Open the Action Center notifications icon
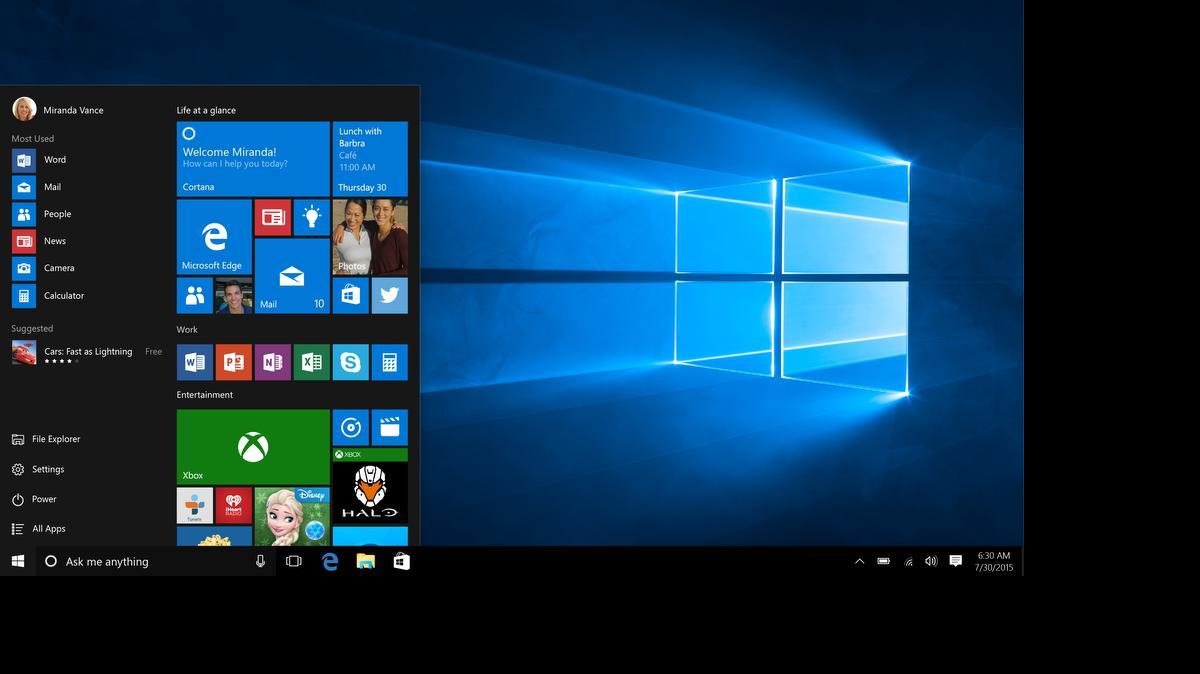Viewport: 1200px width, 674px height. 955,561
